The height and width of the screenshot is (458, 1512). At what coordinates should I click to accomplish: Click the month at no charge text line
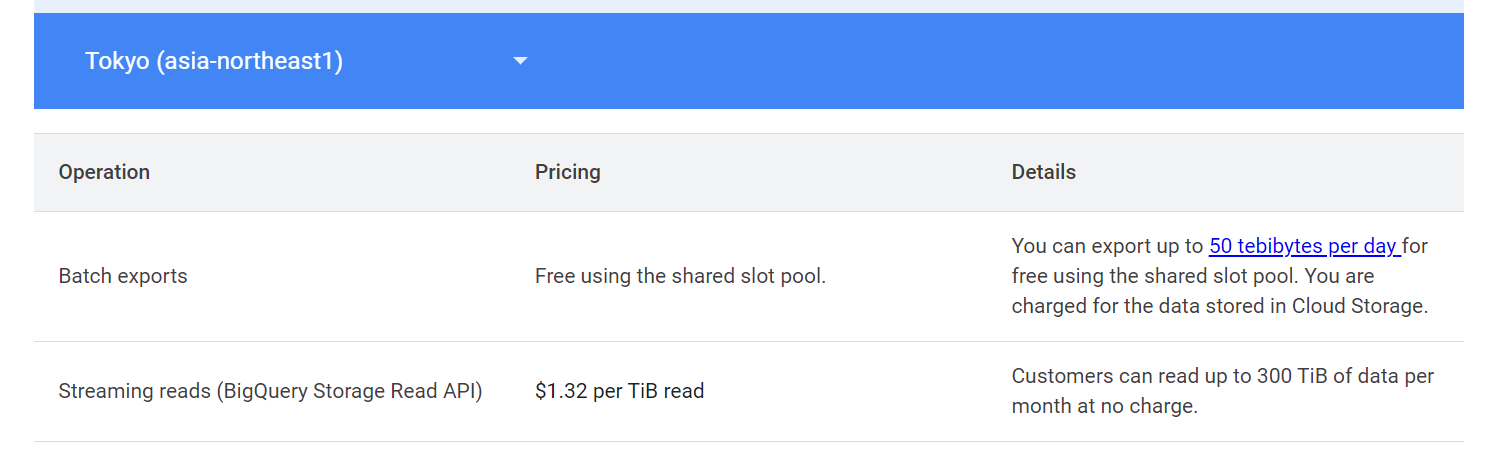click(1105, 406)
